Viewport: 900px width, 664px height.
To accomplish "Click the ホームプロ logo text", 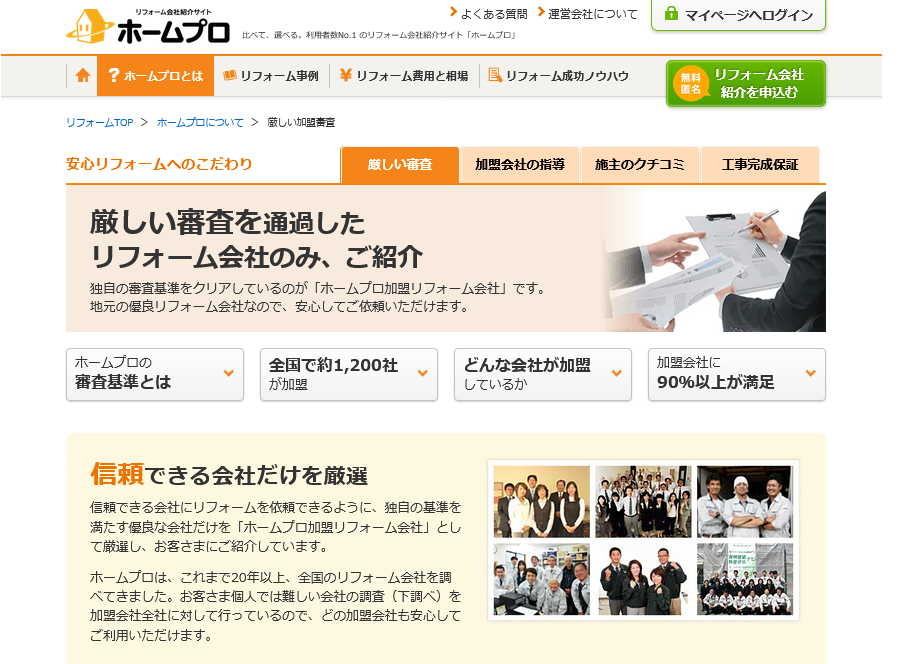I will point(173,32).
